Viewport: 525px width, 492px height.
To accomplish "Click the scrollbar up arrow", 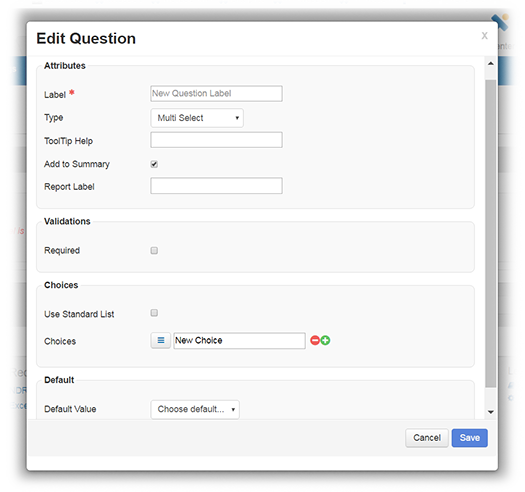I will (x=491, y=63).
